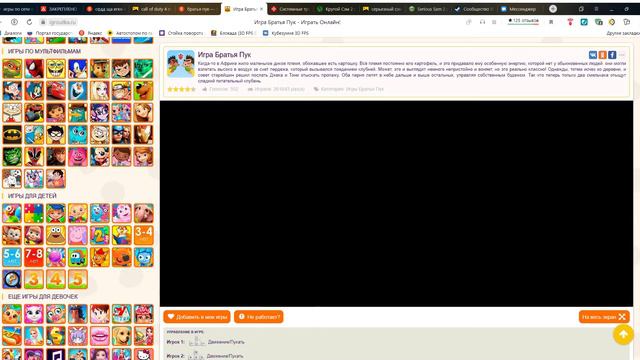Click the 'Не работает?' button
Screen dimensions: 640x360
coord(259,317)
